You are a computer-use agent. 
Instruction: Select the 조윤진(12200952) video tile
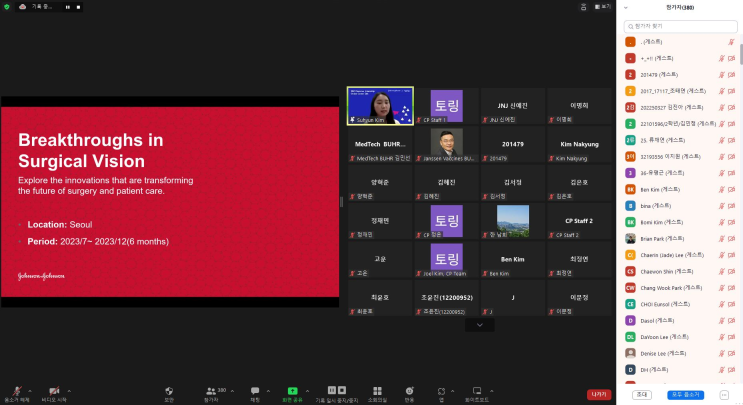coord(446,298)
